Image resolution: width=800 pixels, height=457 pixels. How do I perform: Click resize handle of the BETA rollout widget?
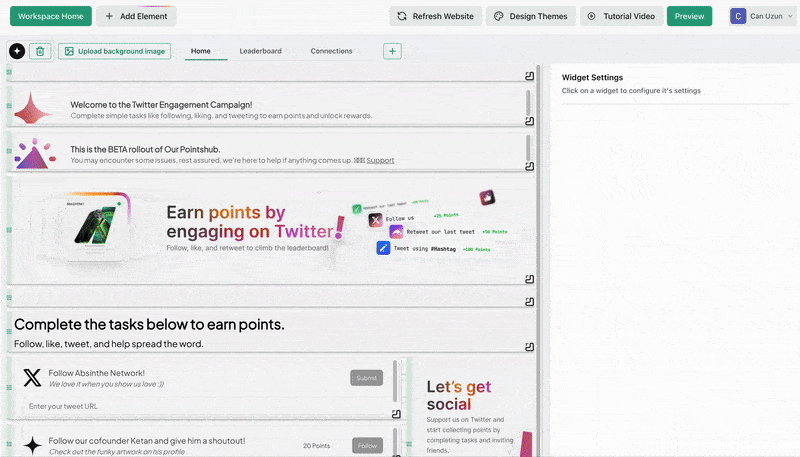tap(530, 166)
